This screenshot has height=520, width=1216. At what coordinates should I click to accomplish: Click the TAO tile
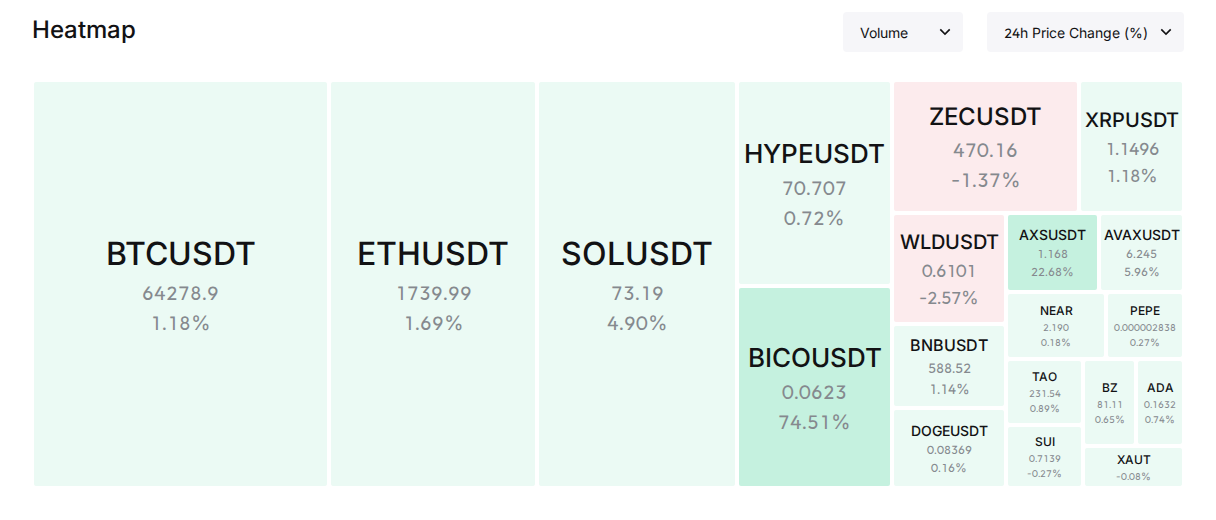click(1045, 392)
